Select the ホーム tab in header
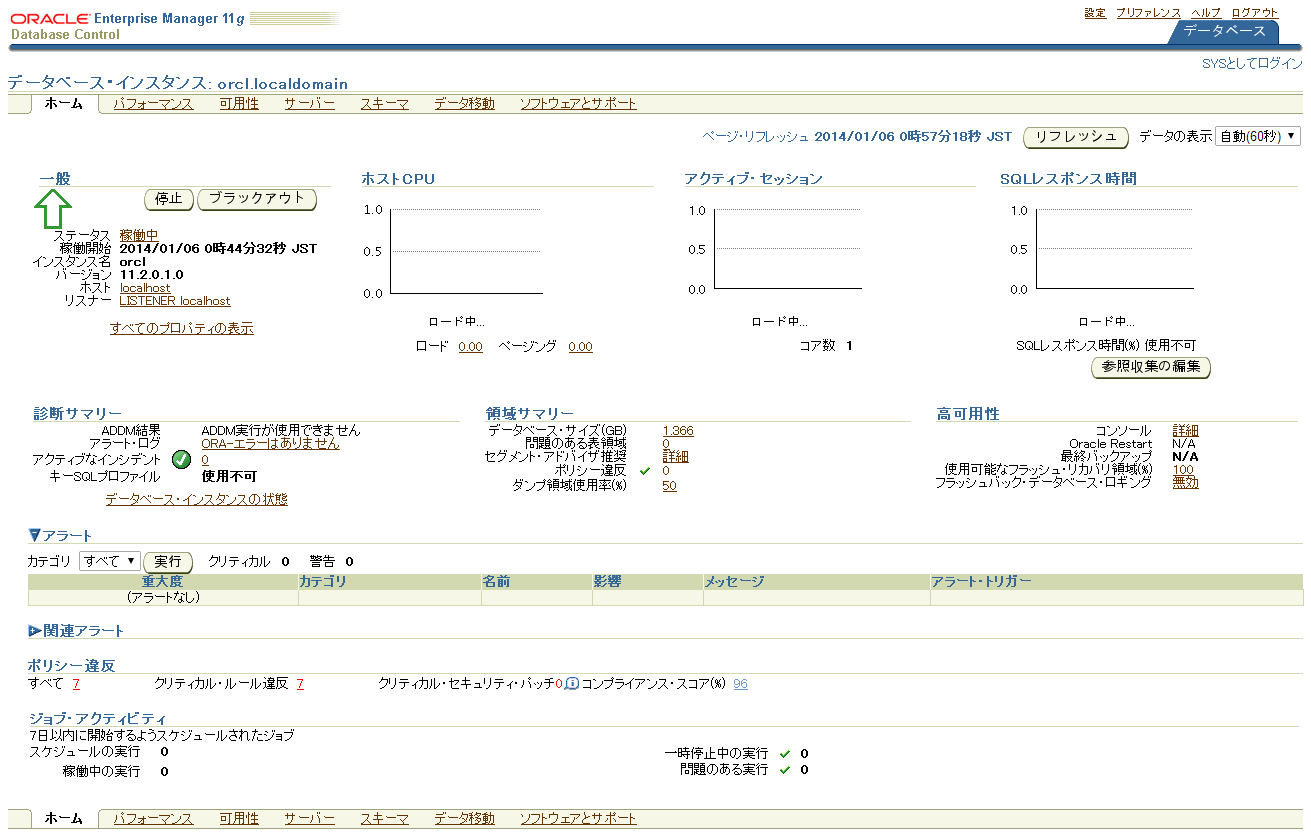 [x=64, y=104]
